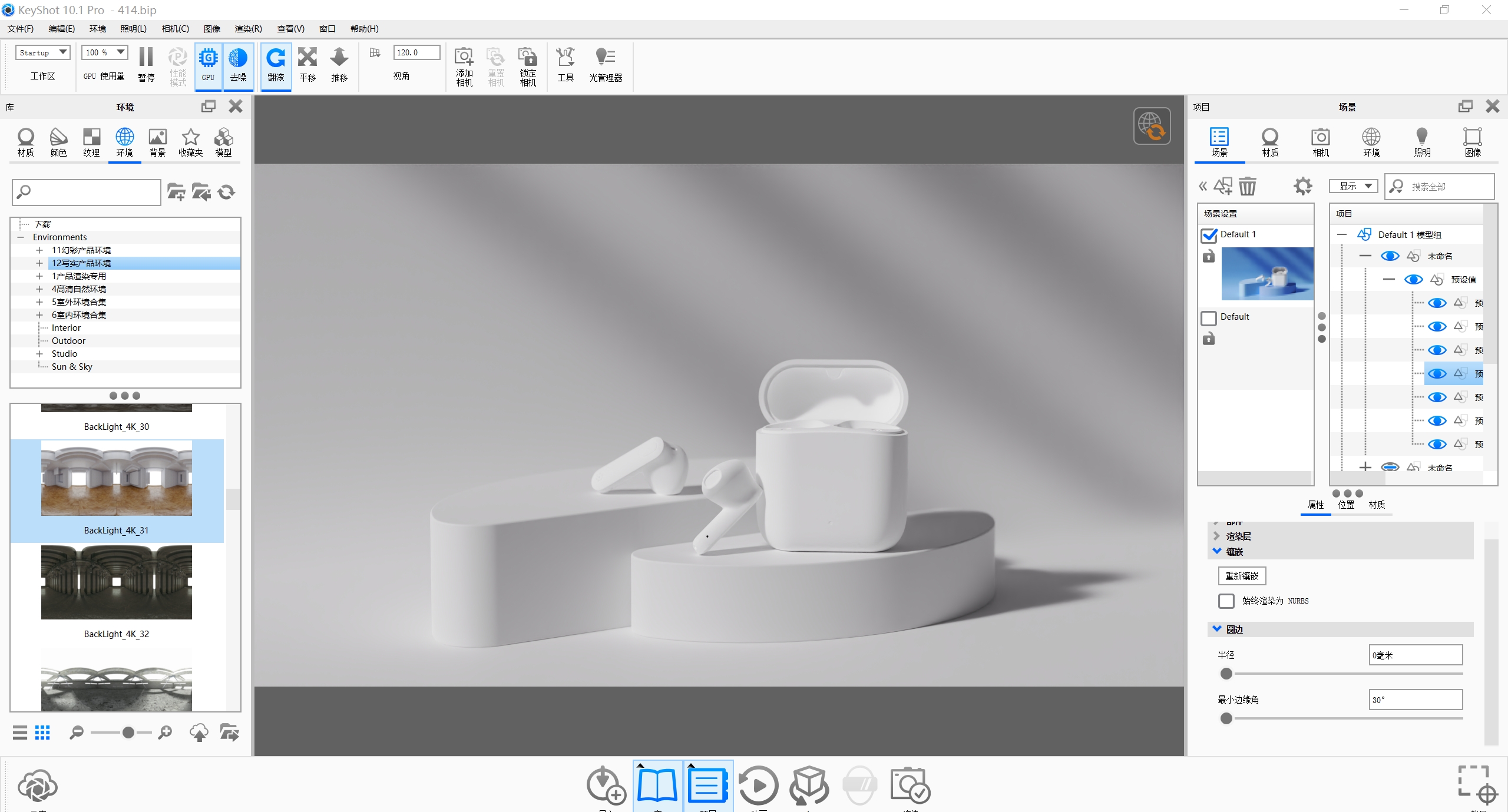
Task: Select the Dolly (推移) camera tool
Action: [339, 58]
